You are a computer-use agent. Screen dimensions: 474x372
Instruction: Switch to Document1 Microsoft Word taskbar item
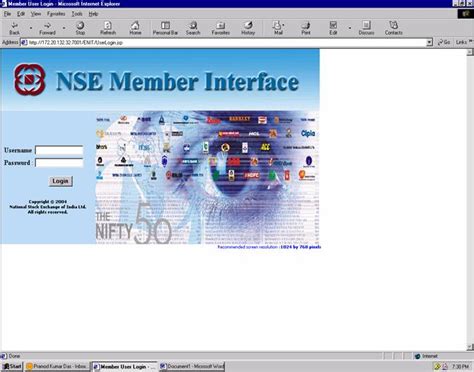pyautogui.click(x=192, y=366)
